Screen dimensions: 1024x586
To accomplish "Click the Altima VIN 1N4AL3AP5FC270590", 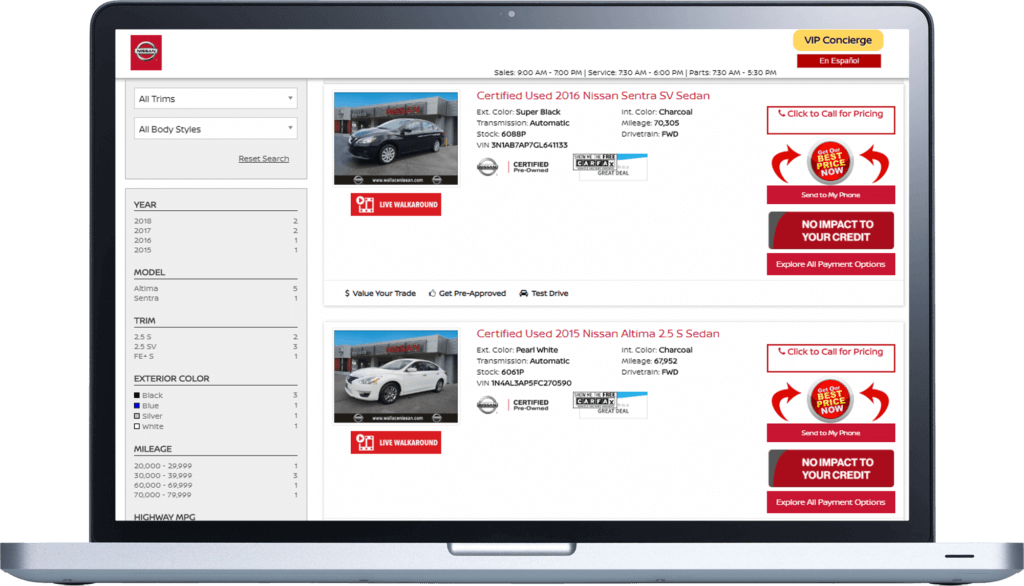I will point(532,383).
